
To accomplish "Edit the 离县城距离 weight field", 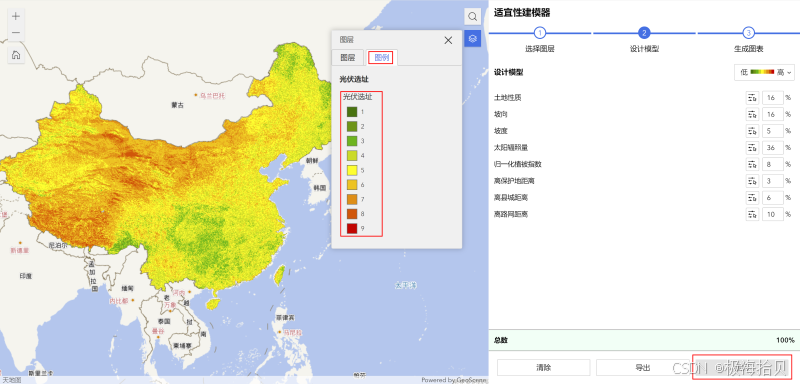I will pos(773,198).
